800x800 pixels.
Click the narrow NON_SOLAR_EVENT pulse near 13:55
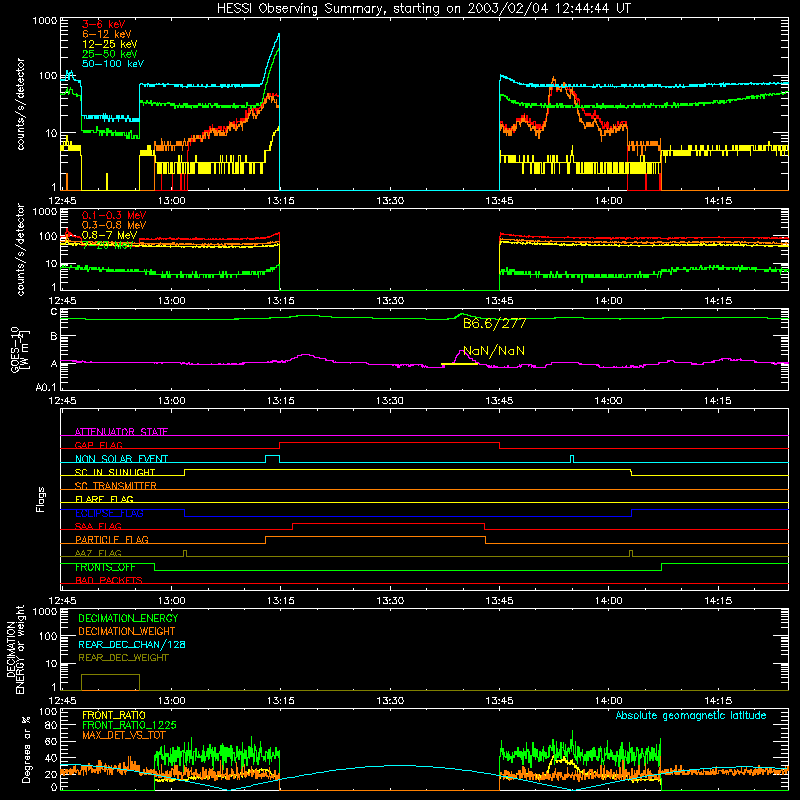click(572, 459)
